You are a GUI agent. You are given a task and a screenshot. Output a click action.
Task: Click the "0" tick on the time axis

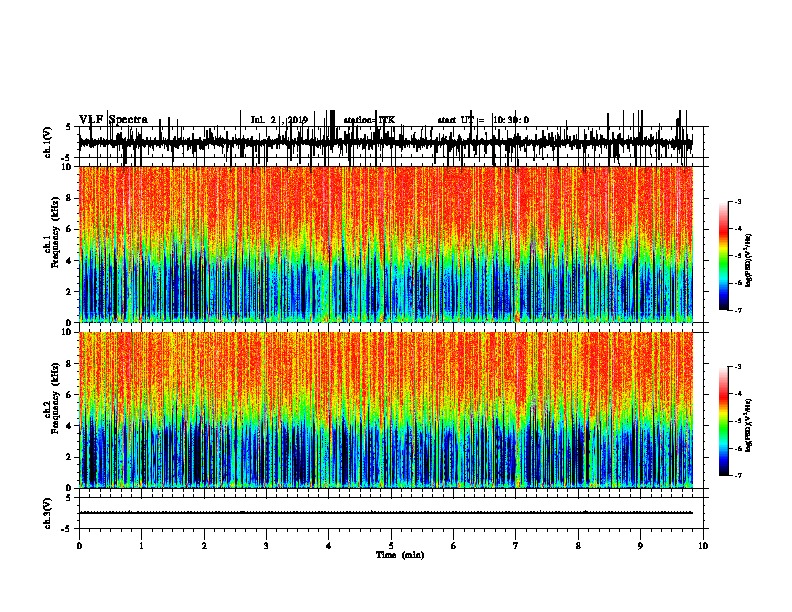click(79, 546)
